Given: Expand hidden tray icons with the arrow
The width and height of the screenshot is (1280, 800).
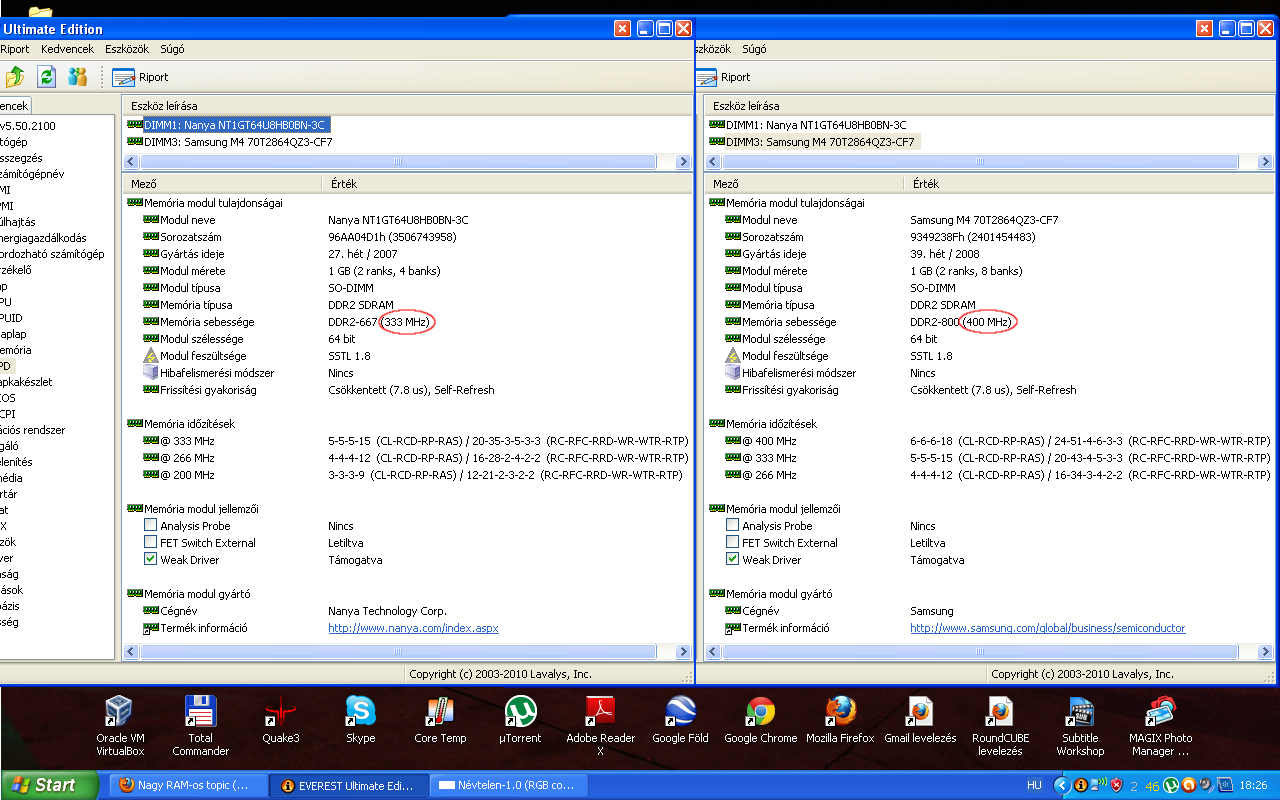Looking at the screenshot, I should click(x=1061, y=786).
